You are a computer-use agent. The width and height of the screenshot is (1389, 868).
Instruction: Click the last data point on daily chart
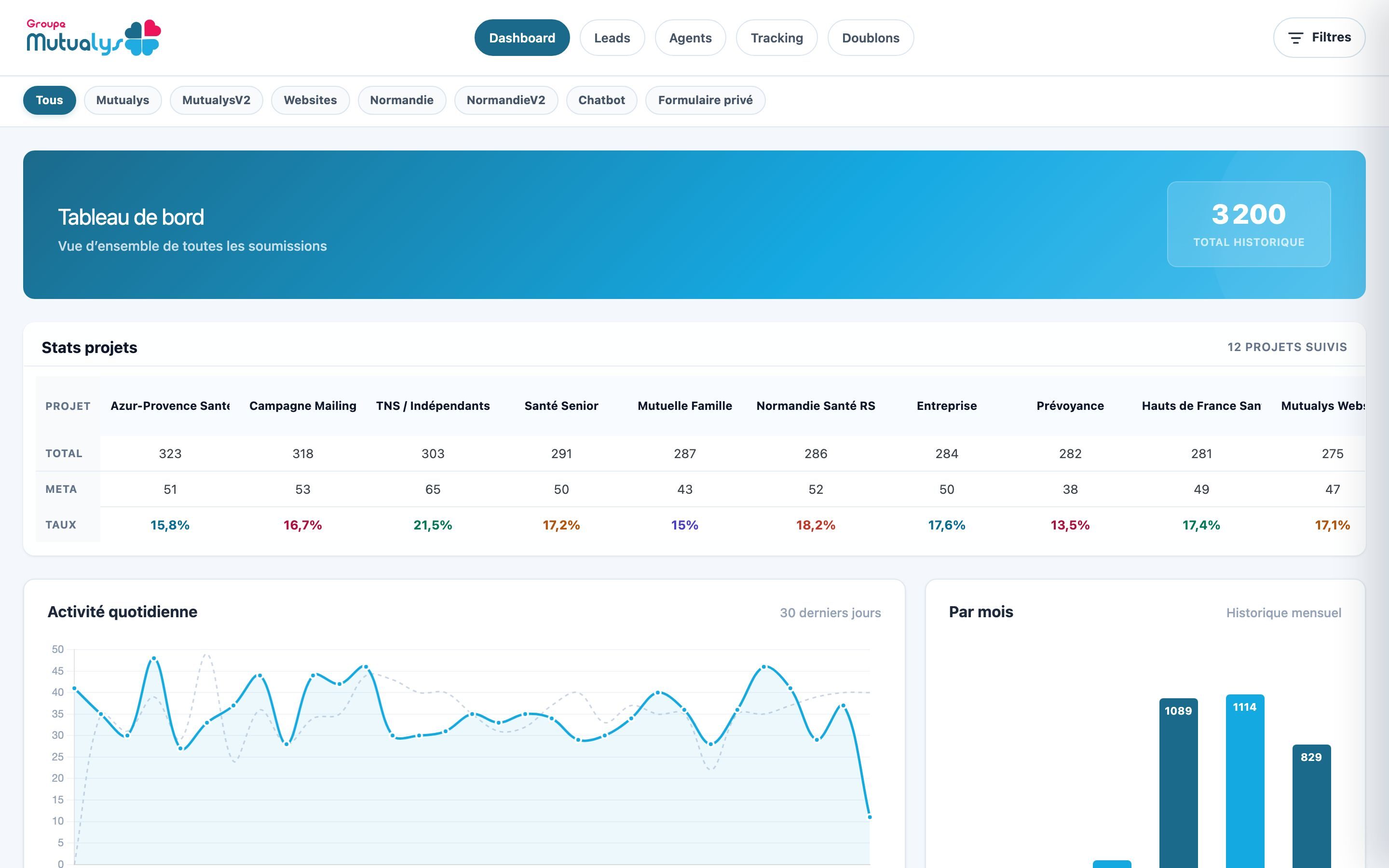[870, 816]
